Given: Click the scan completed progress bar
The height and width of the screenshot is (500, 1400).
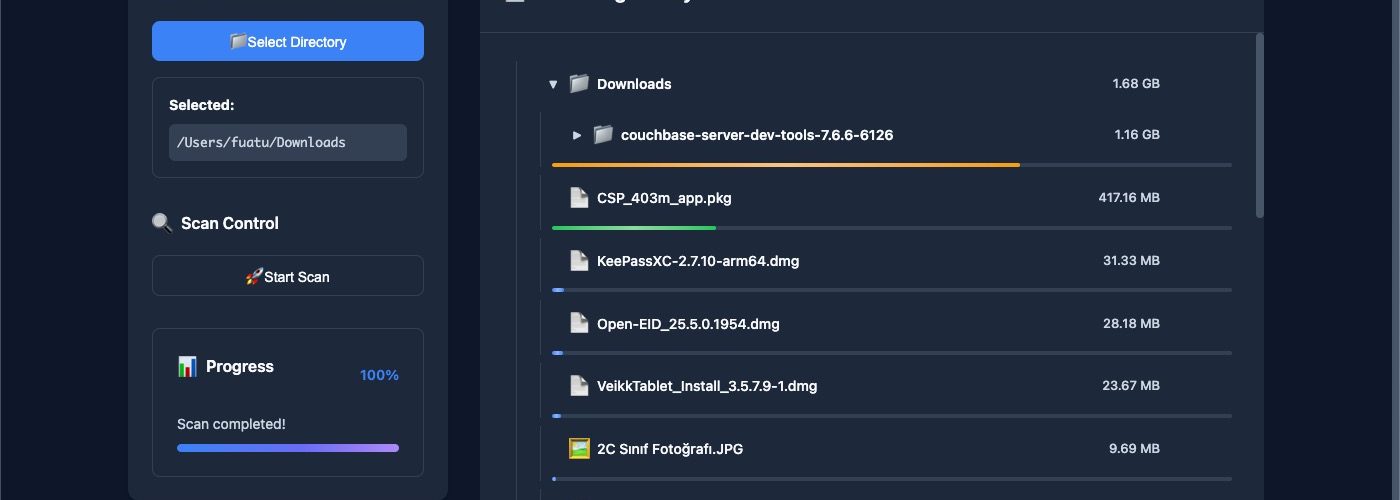Looking at the screenshot, I should (x=288, y=448).
